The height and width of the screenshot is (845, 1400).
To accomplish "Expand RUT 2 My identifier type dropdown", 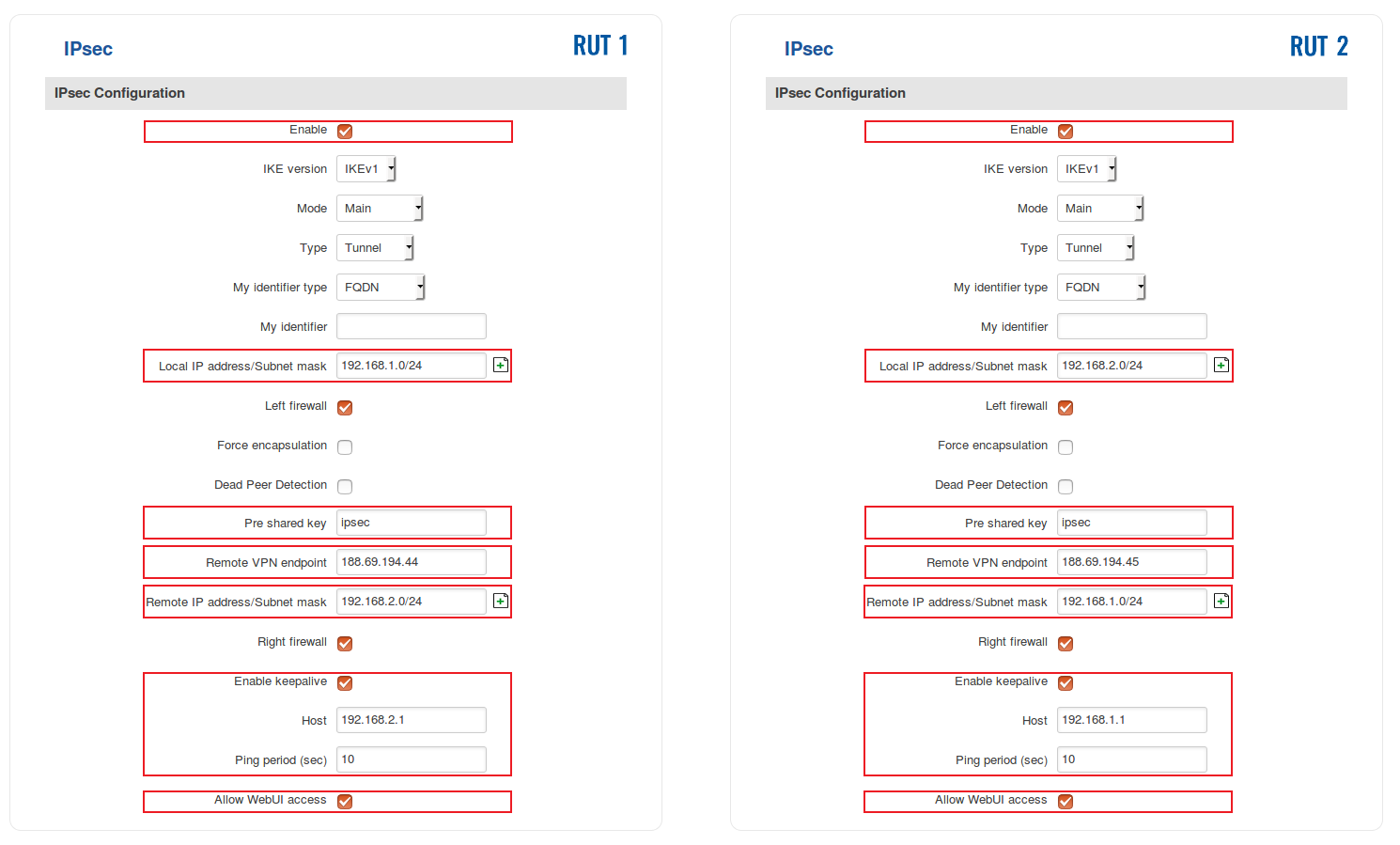I will coord(1101,288).
